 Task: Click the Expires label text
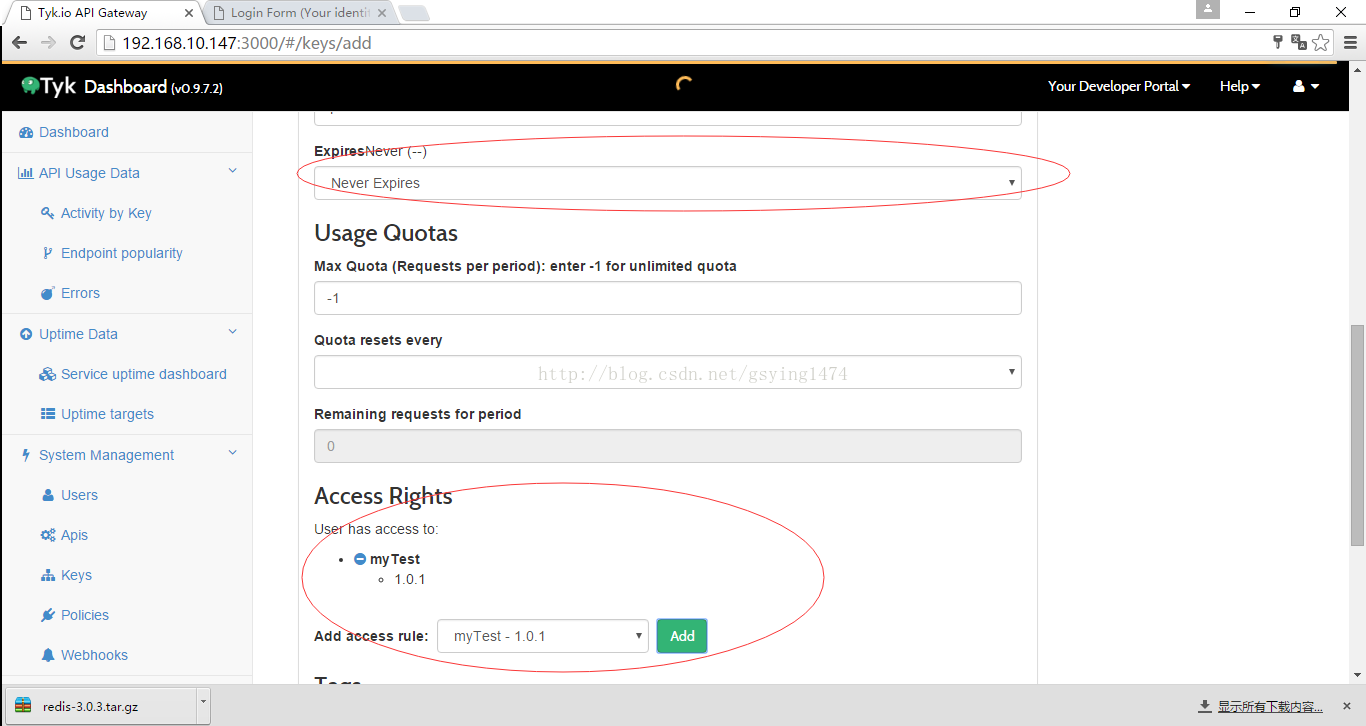click(x=339, y=151)
